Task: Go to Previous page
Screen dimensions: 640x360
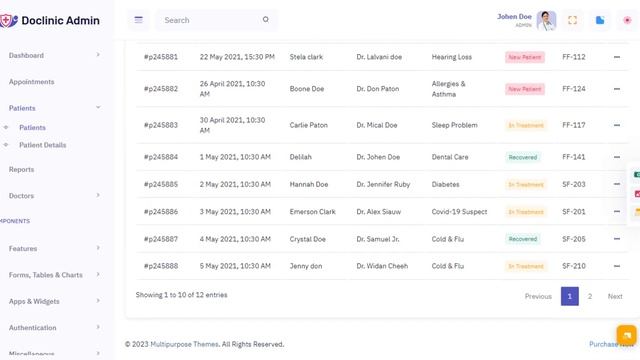Action: 538,297
